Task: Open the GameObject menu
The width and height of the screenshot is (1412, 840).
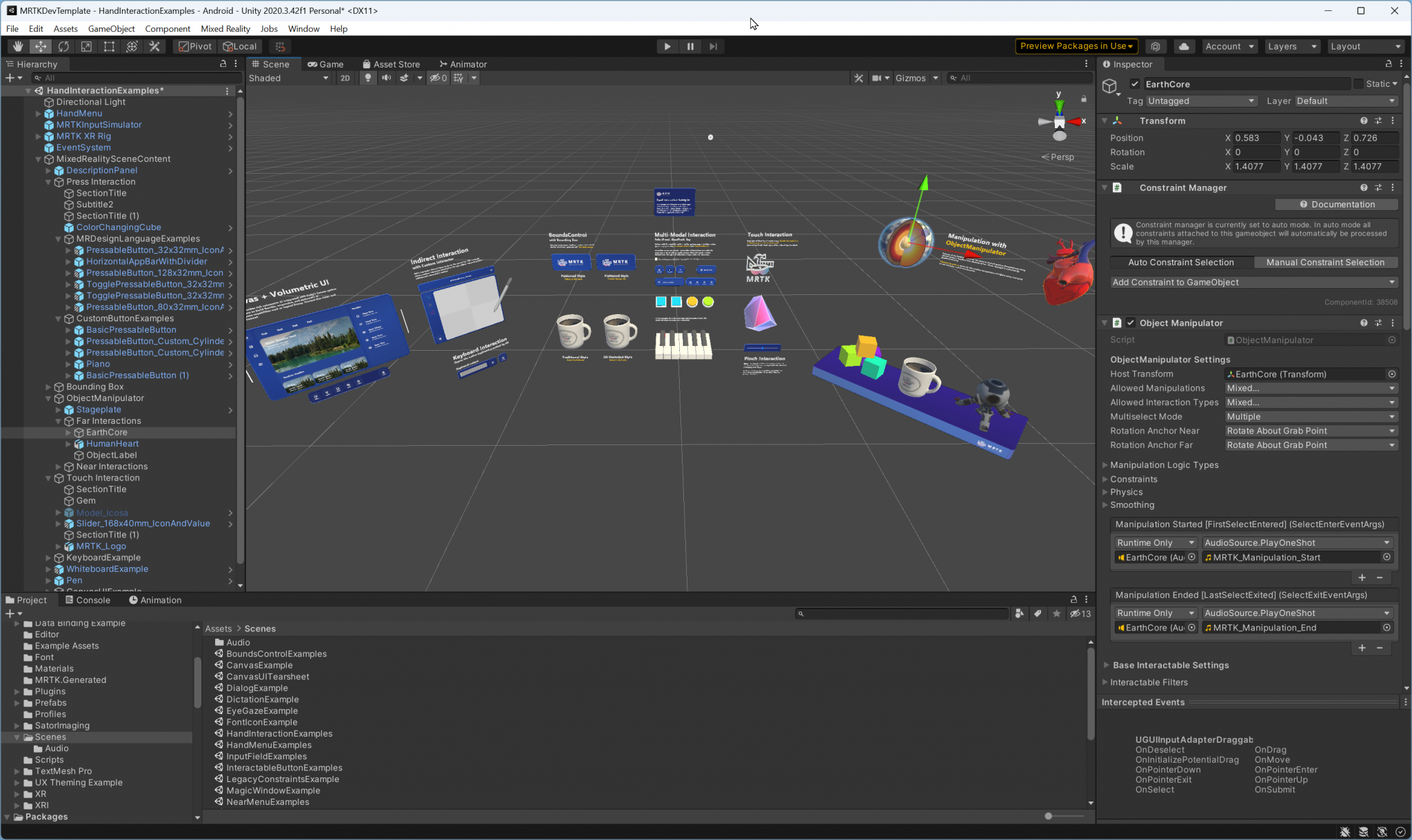Action: tap(112, 28)
